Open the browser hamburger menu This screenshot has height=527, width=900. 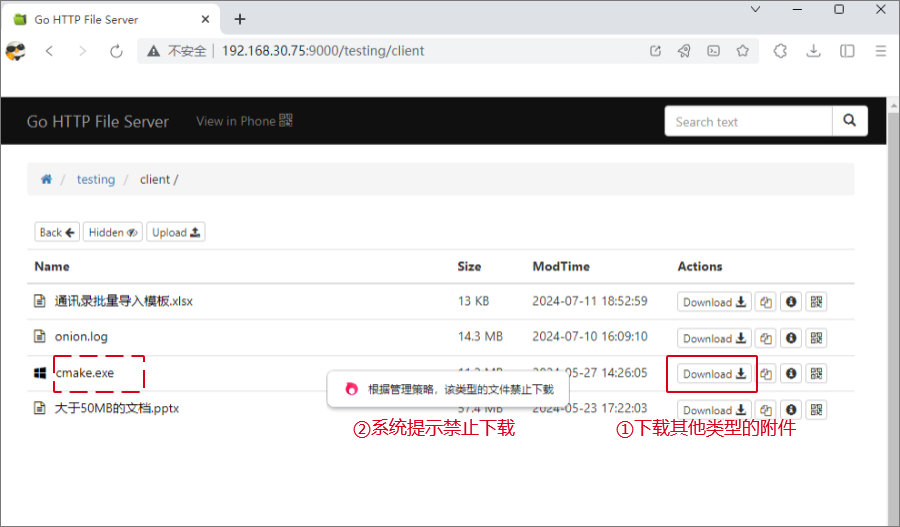(880, 51)
